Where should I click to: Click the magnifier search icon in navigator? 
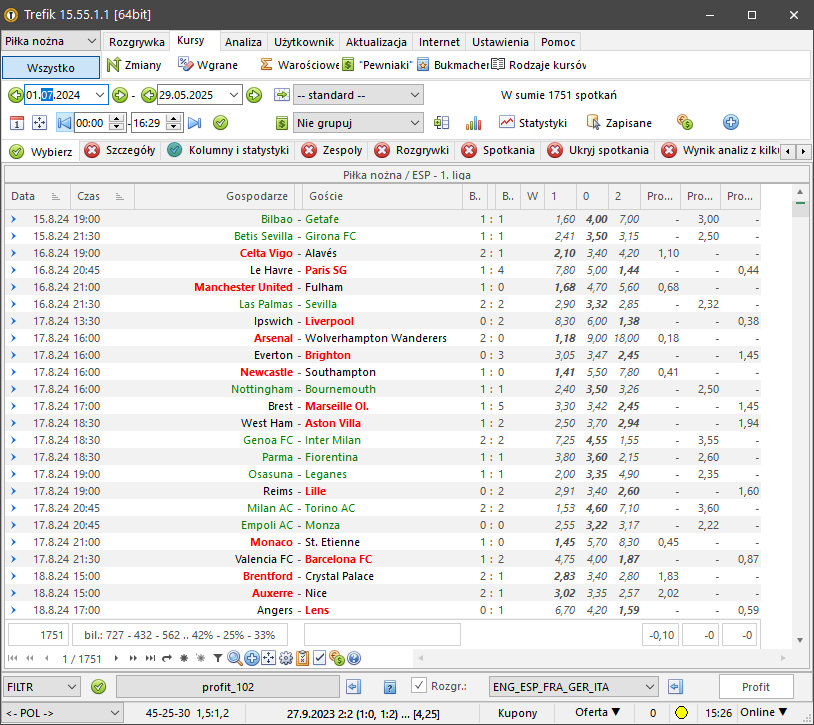[233, 658]
